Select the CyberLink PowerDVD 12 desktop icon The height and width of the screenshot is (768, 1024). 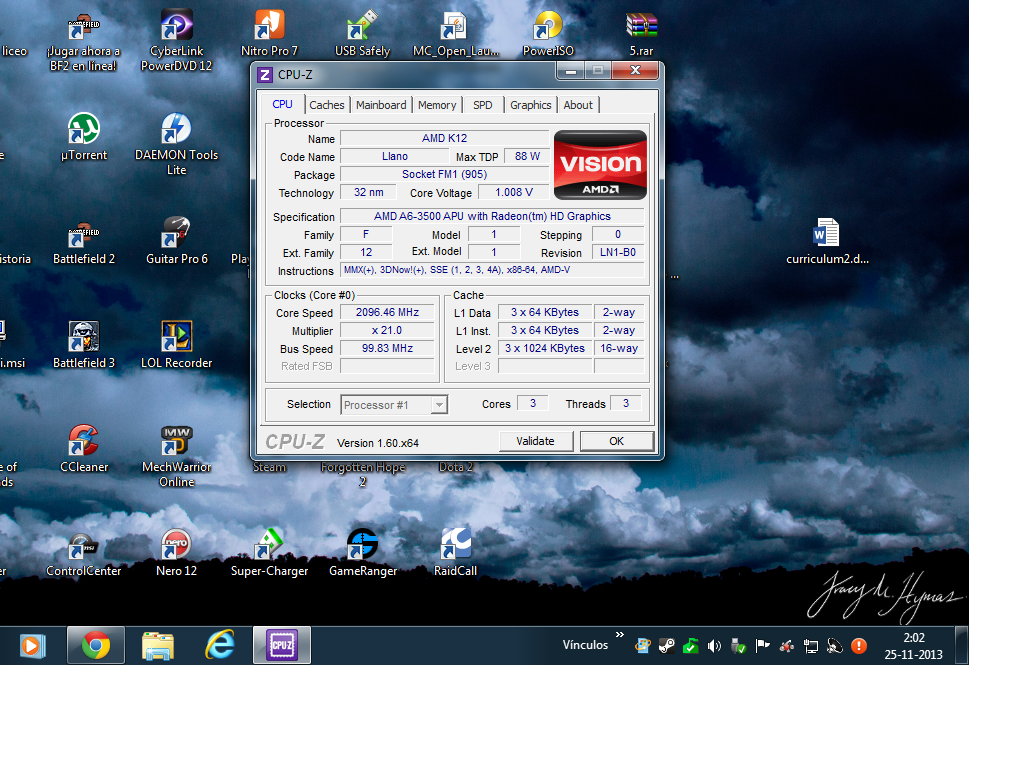tap(176, 40)
